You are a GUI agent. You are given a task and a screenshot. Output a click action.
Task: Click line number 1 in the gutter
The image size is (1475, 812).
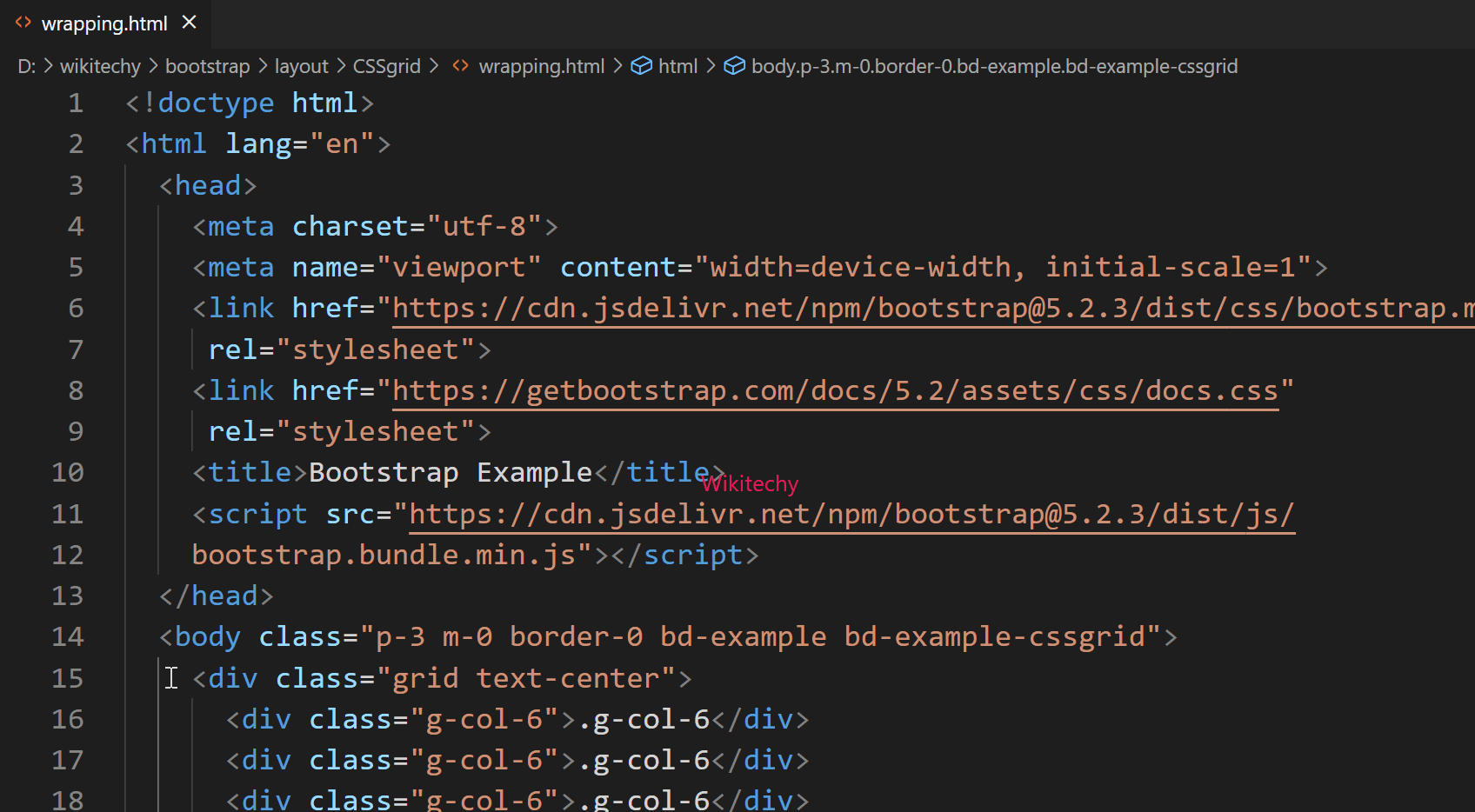click(75, 103)
